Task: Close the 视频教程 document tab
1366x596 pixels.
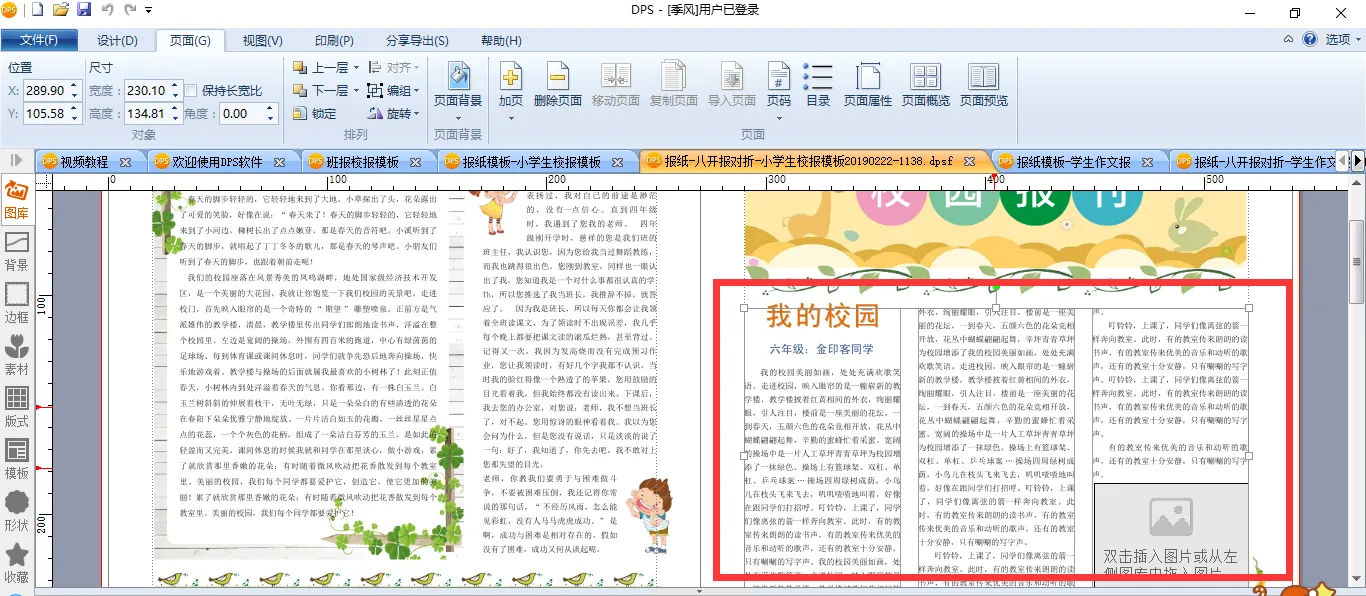Action: point(125,162)
